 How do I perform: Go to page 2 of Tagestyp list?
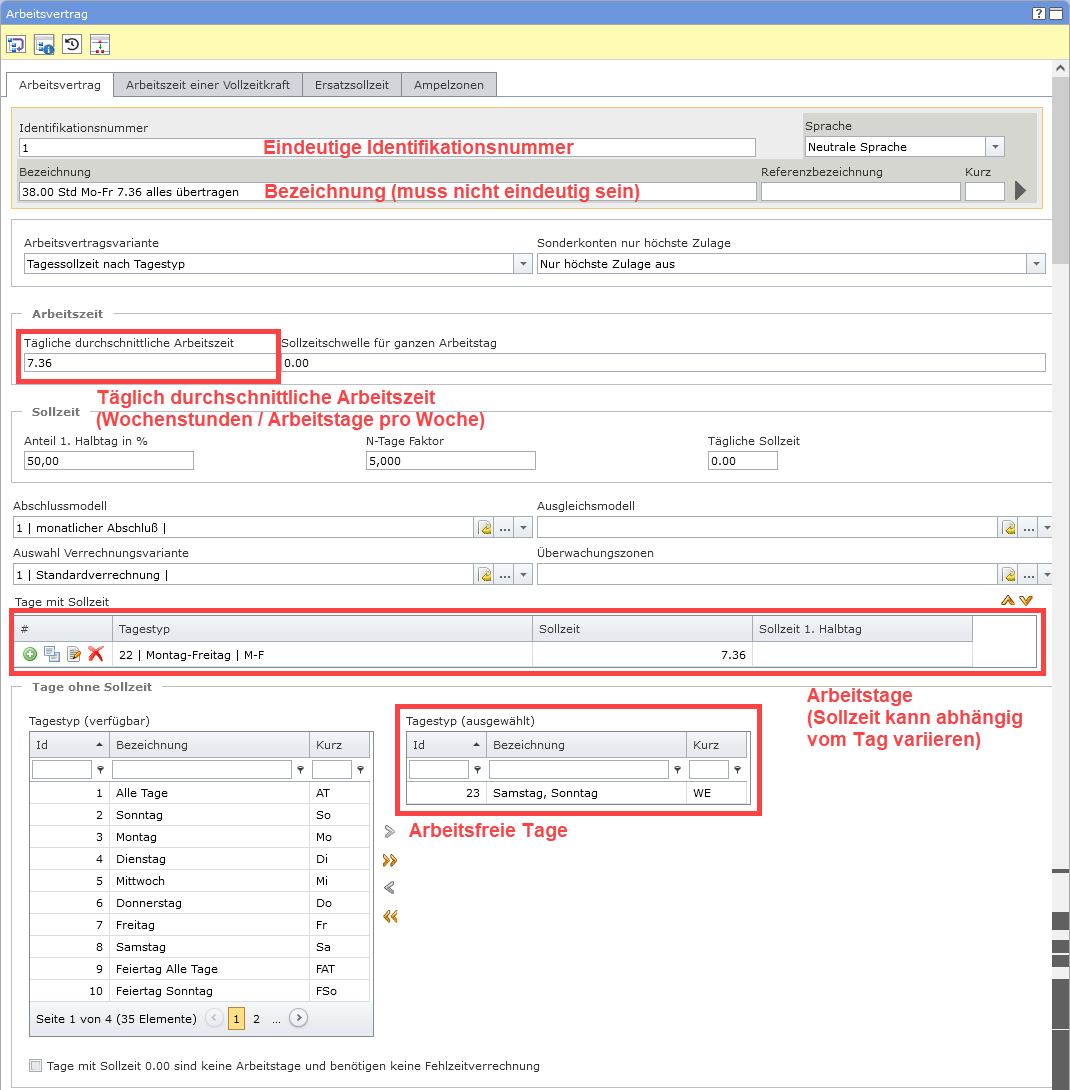256,1019
